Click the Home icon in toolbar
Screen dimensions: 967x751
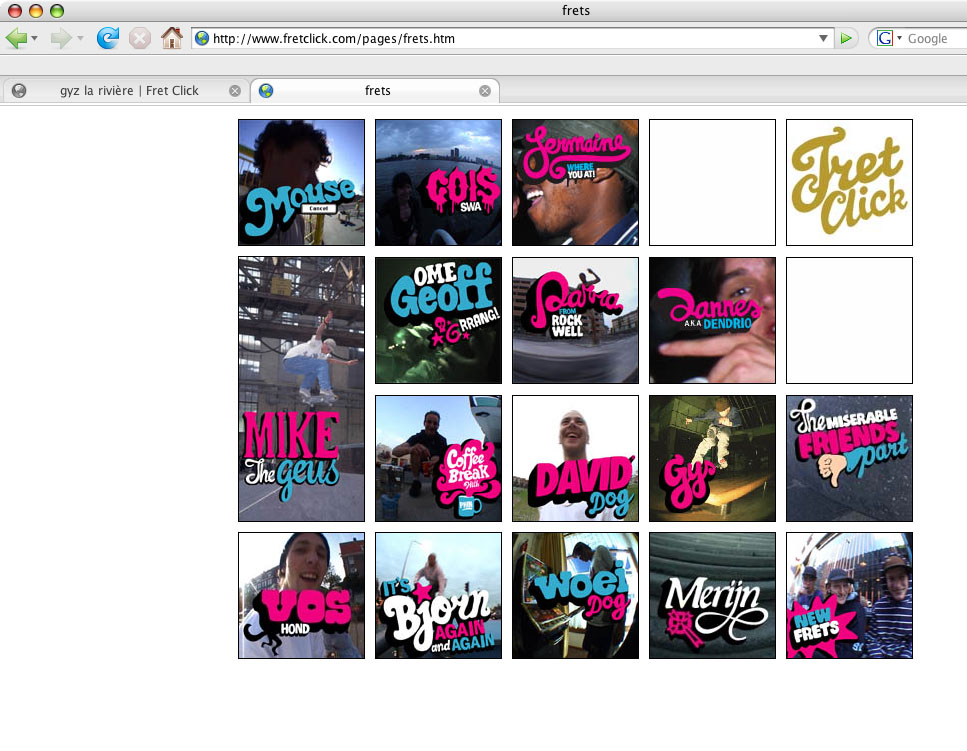click(171, 38)
